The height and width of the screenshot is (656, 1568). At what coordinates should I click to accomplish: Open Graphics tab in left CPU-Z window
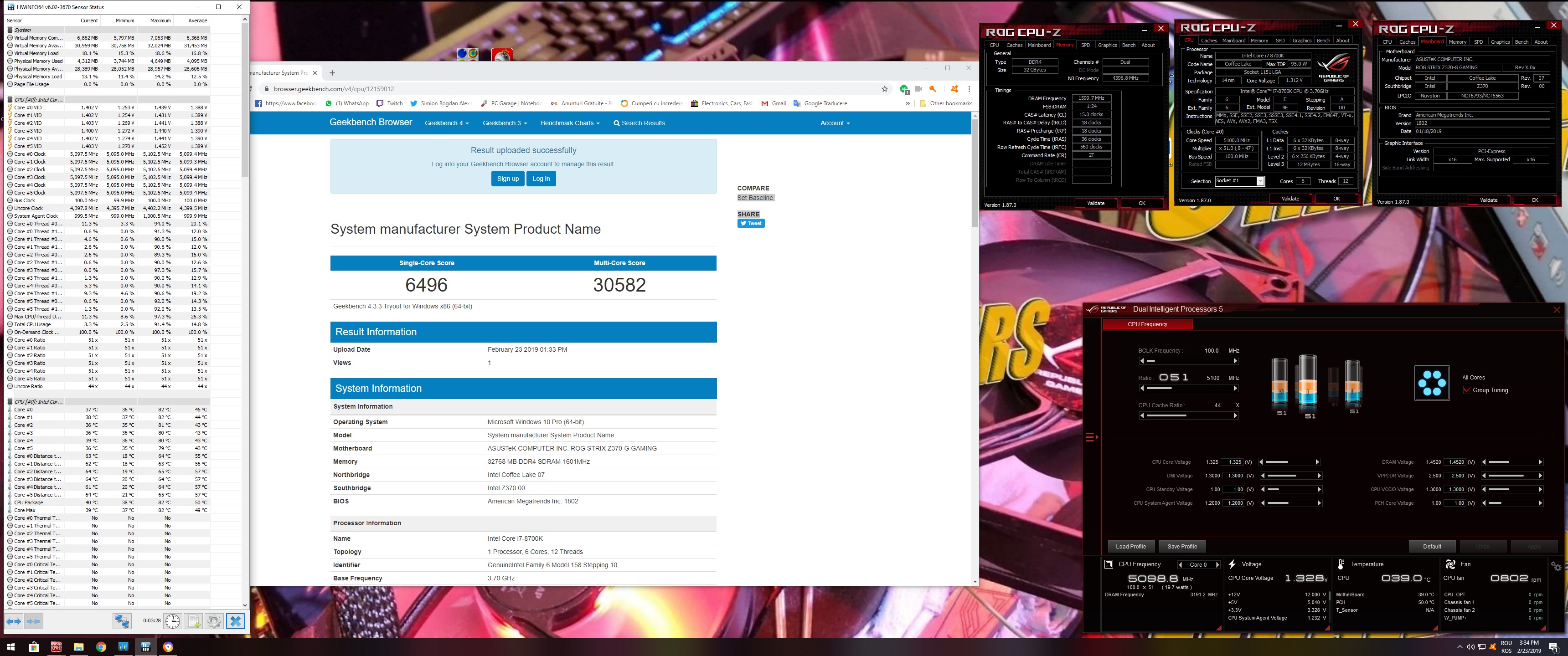coord(1107,45)
